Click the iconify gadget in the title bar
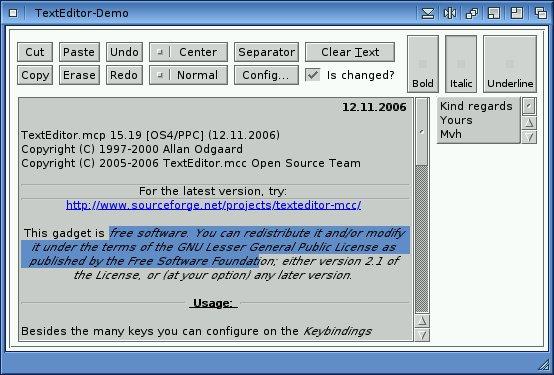This screenshot has height=375, width=554. [428, 13]
